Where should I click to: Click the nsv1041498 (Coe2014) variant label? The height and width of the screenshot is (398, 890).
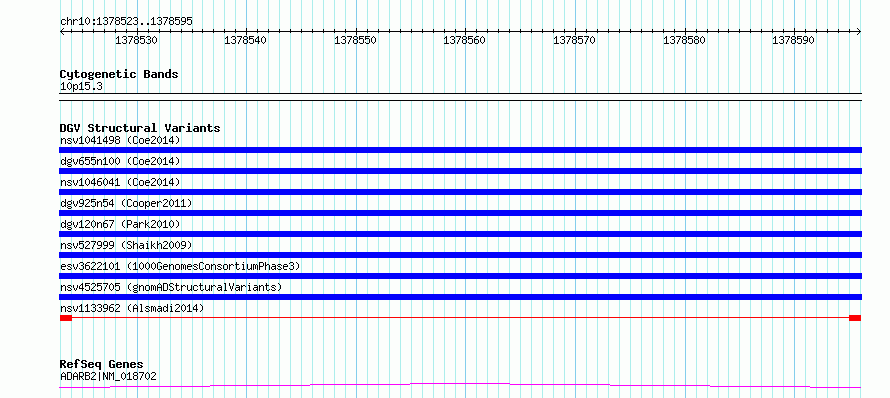pyautogui.click(x=120, y=140)
